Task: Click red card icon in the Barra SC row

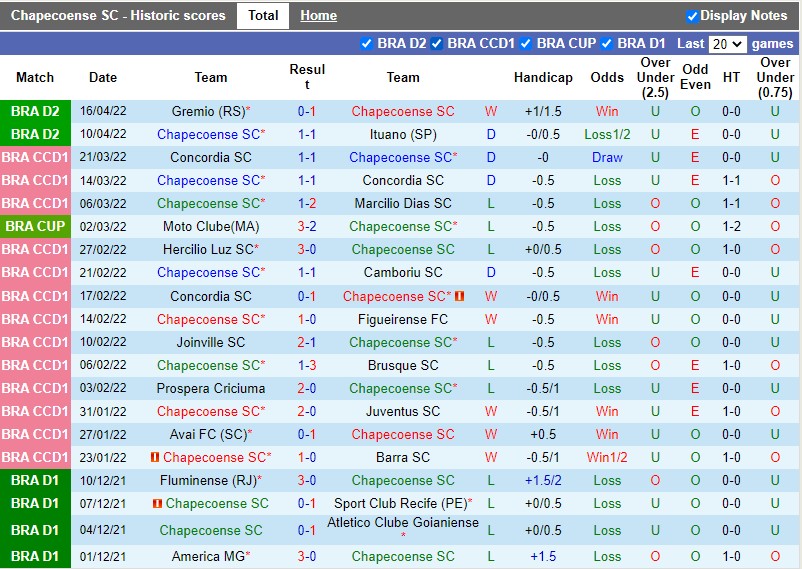Action: (154, 457)
